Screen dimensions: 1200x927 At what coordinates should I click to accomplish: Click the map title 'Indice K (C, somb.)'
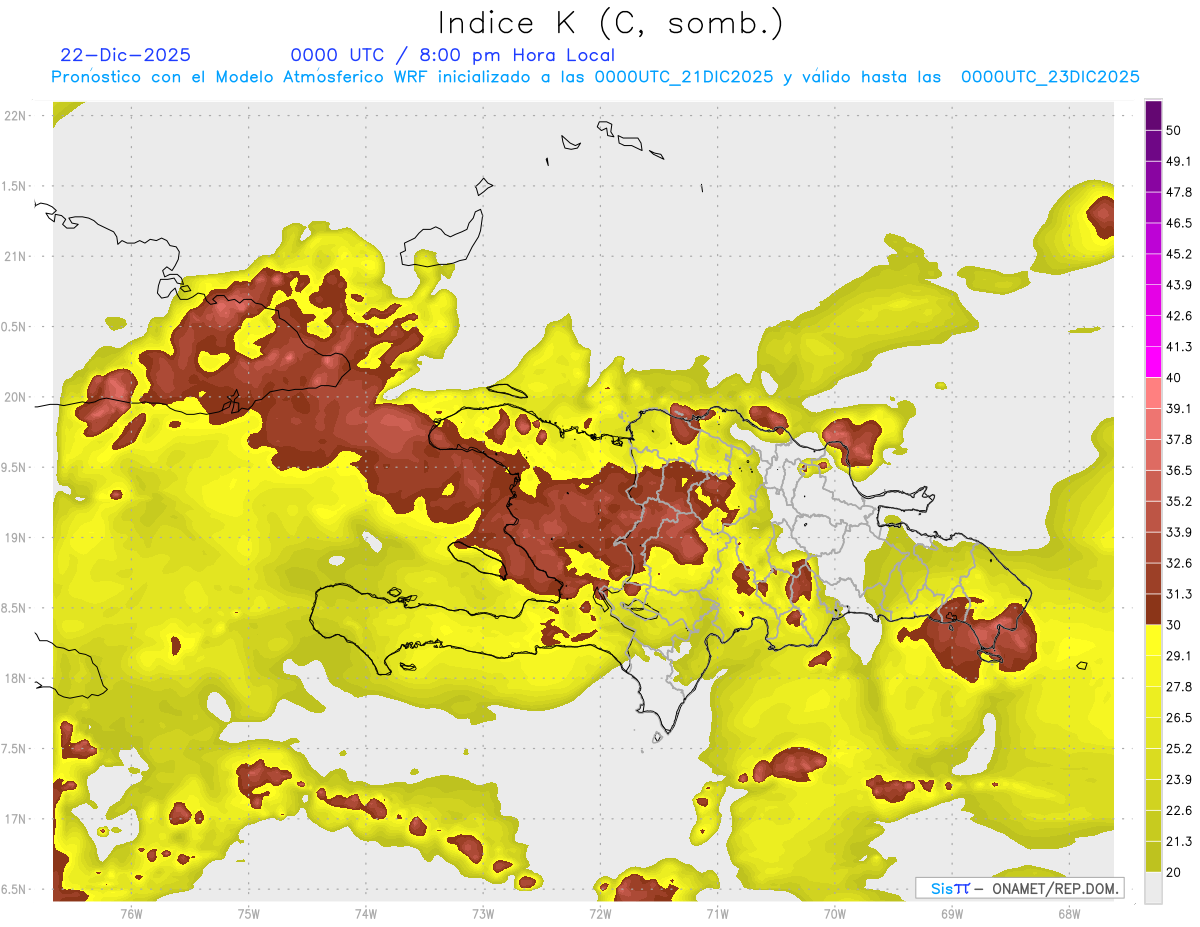click(x=611, y=23)
